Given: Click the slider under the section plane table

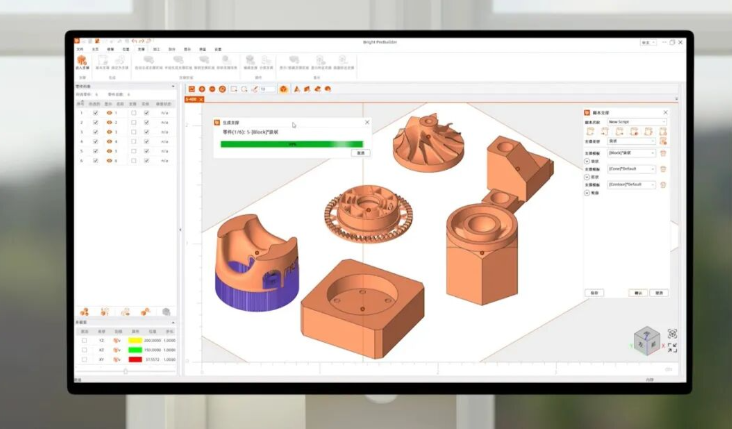Looking at the screenshot, I should pos(125,371).
